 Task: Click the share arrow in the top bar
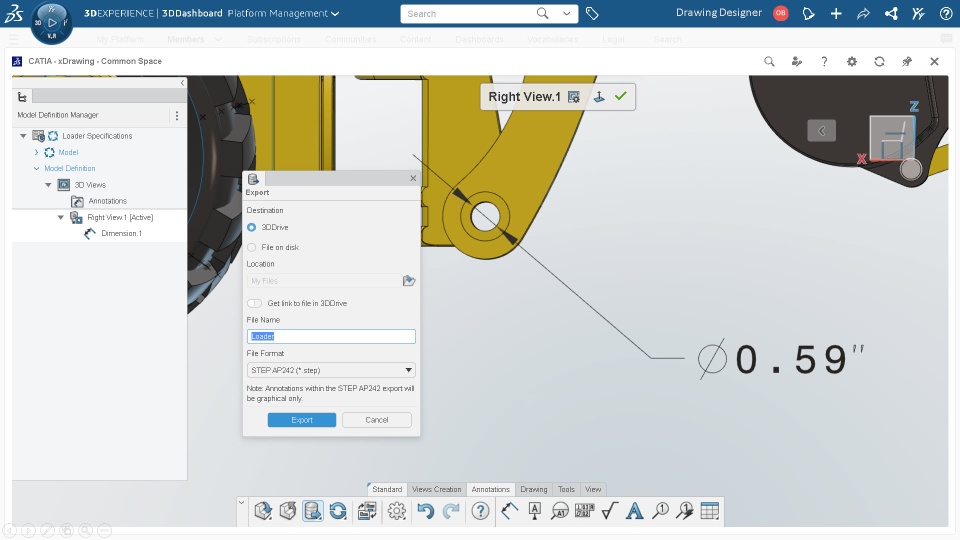(863, 13)
